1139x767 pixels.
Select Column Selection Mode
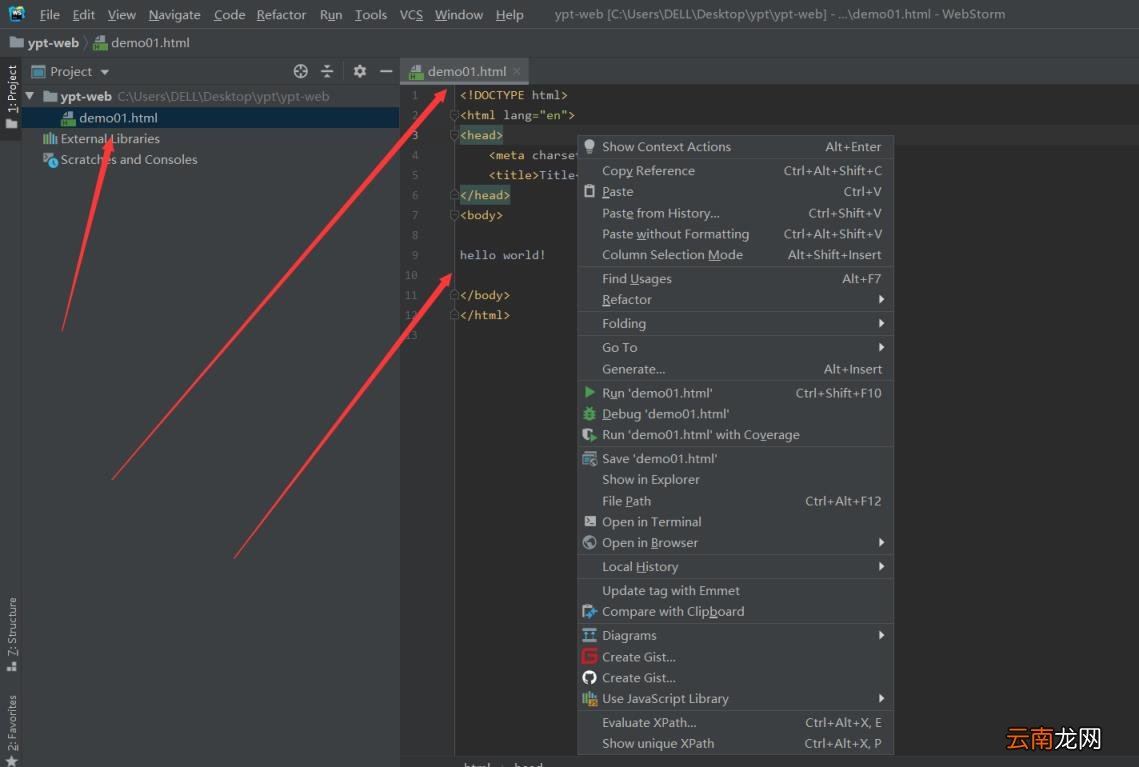[x=735, y=255]
